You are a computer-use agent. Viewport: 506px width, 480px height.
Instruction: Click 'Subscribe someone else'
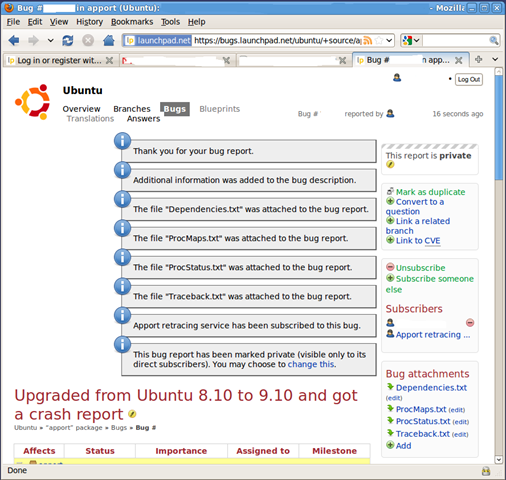click(x=430, y=284)
